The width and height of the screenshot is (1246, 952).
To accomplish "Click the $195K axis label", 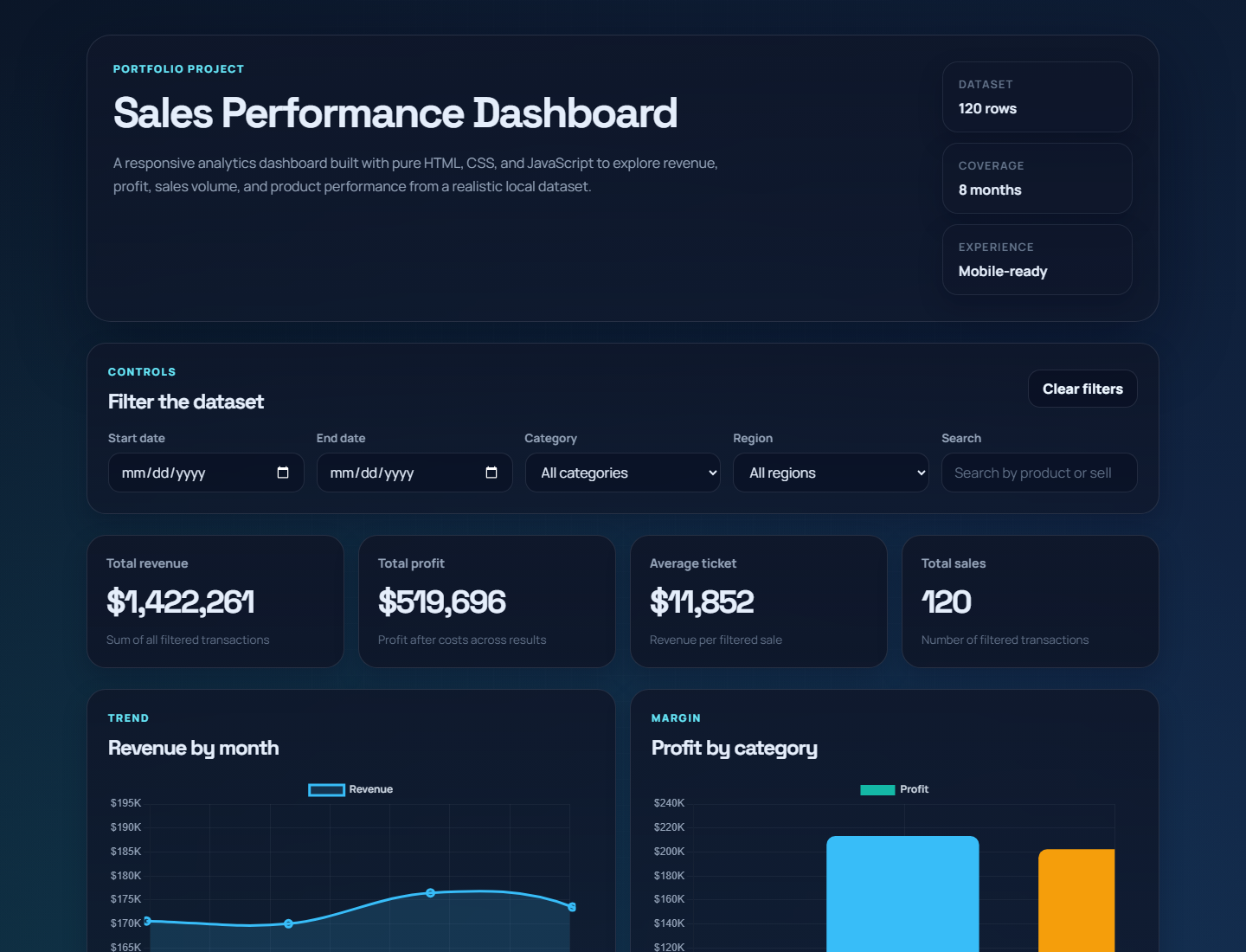I will (x=125, y=803).
